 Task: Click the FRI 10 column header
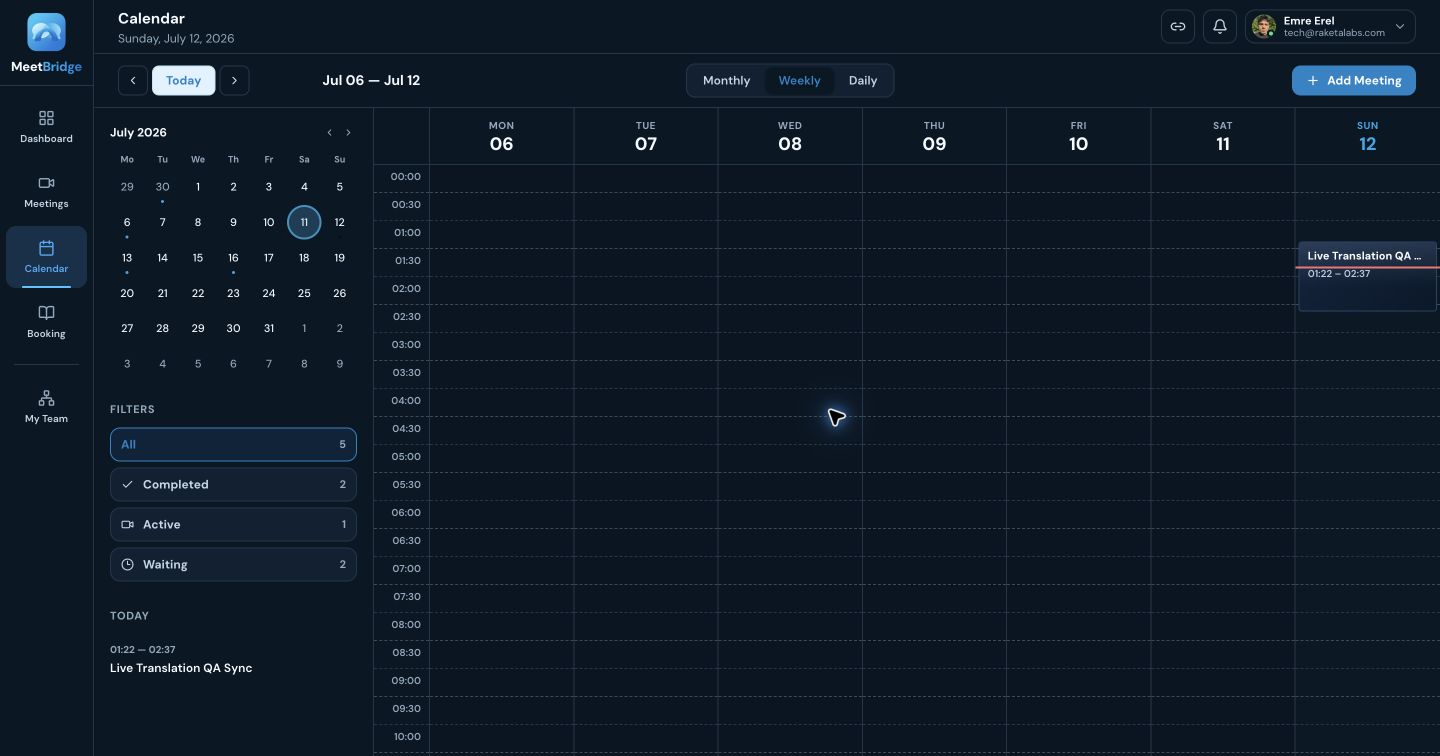tap(1078, 137)
